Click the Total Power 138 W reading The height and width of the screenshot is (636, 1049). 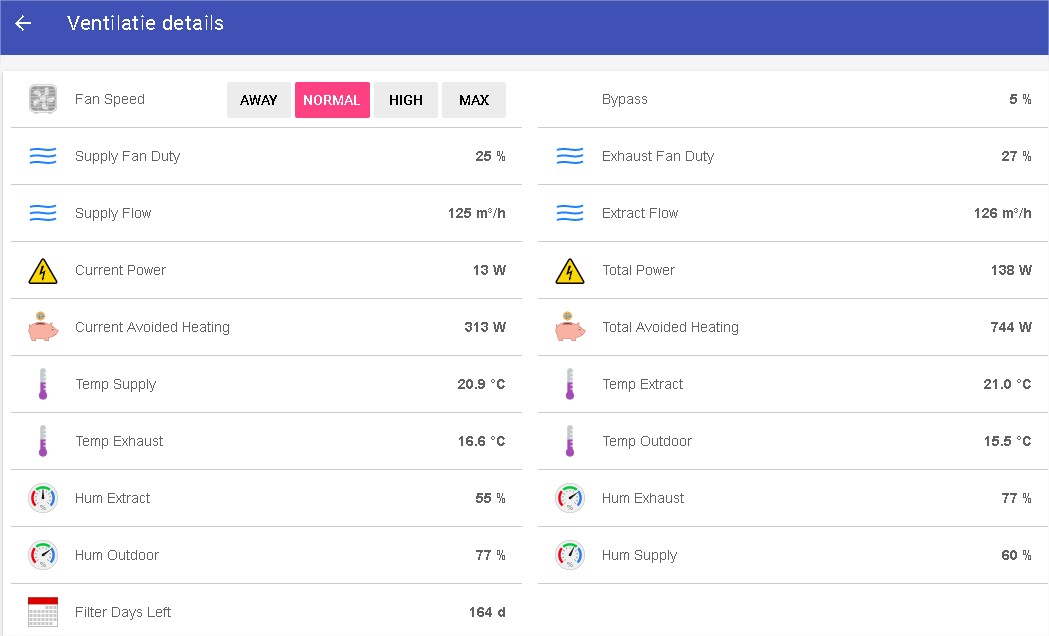pos(1011,271)
